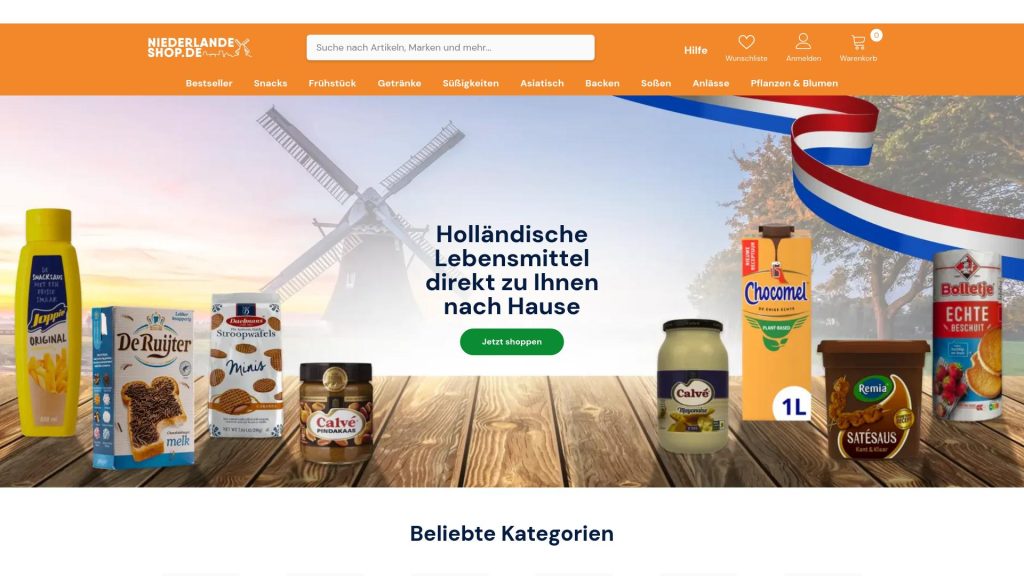
Task: Click the Anmelden user icon
Action: [x=803, y=42]
